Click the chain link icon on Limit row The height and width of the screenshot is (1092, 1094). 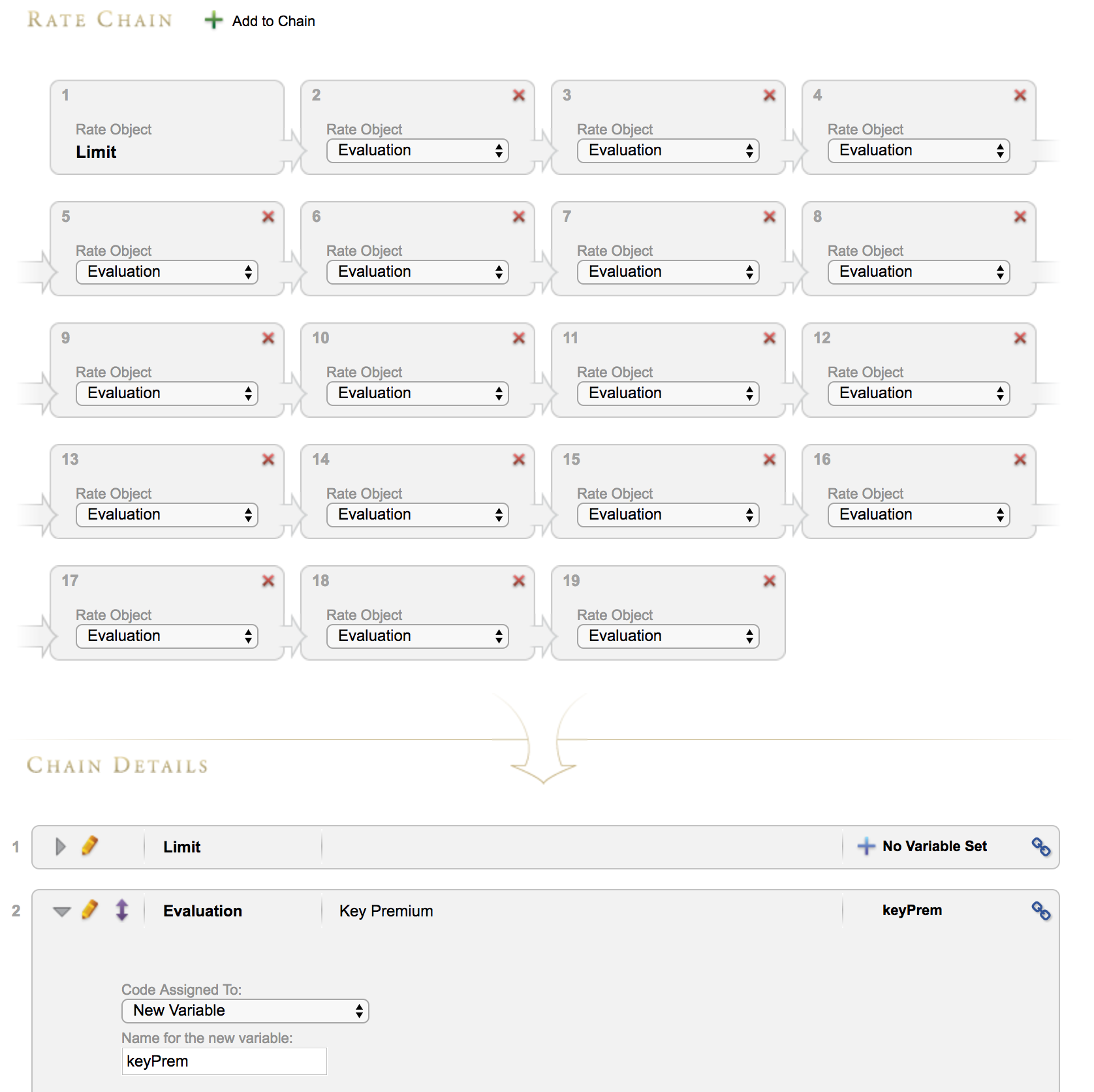pos(1040,847)
